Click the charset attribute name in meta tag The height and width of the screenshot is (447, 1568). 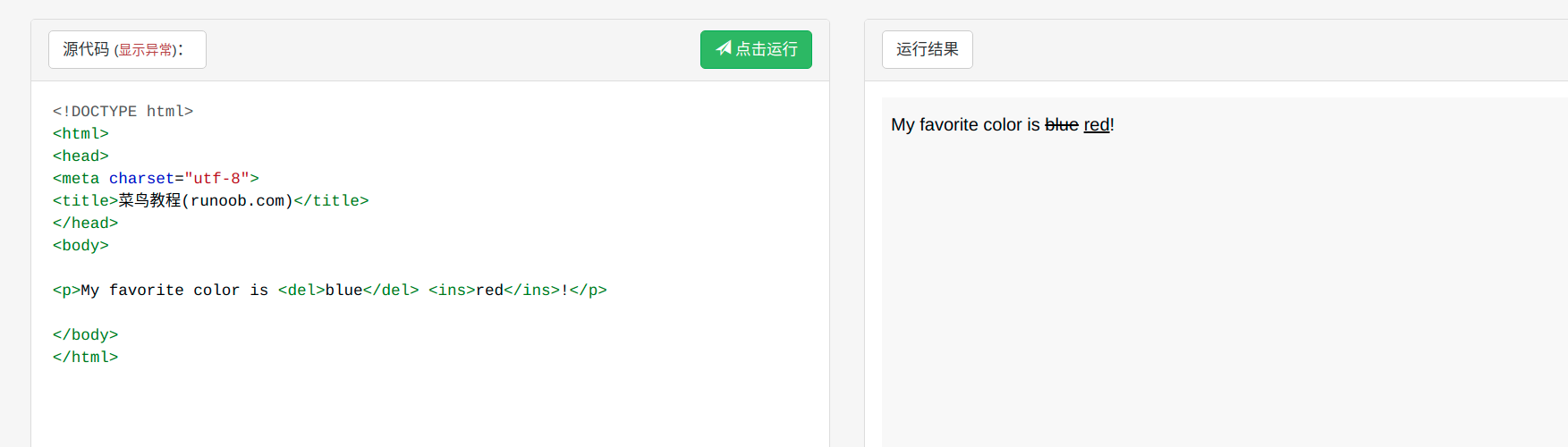click(x=141, y=179)
